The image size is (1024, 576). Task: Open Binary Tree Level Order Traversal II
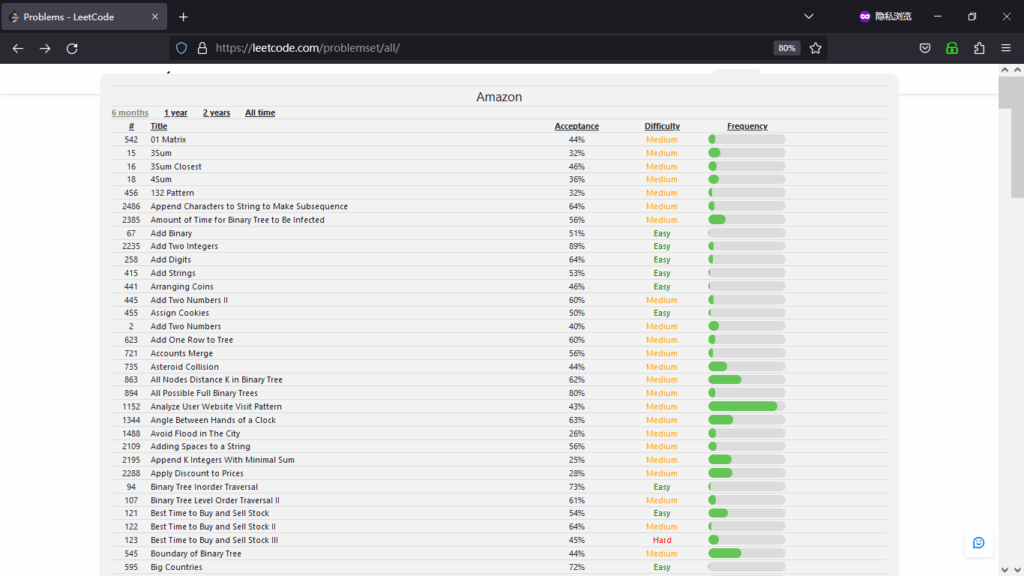coord(215,500)
